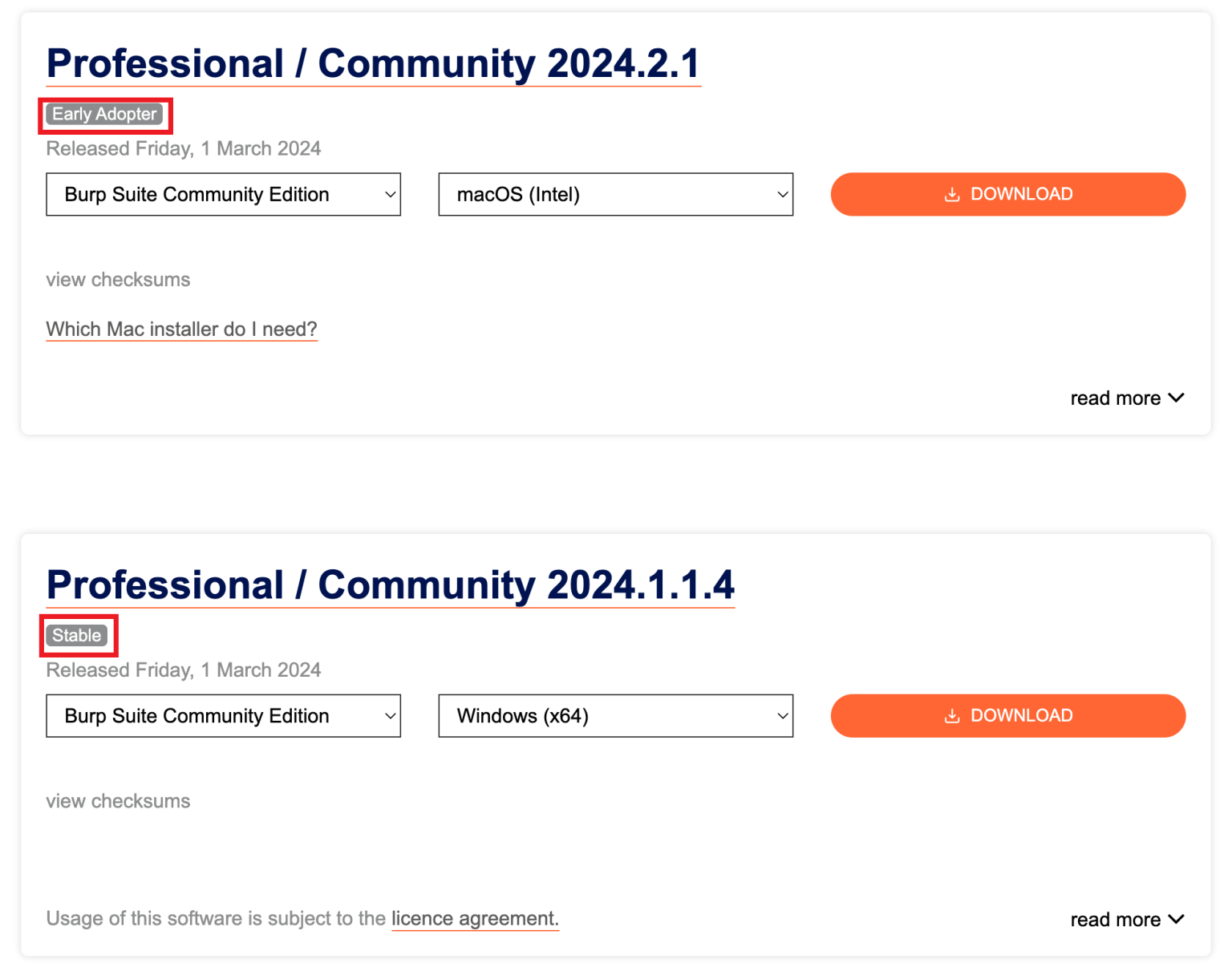The image size is (1232, 971).
Task: Expand read more for version 2024.1.1.4
Action: [1116, 920]
